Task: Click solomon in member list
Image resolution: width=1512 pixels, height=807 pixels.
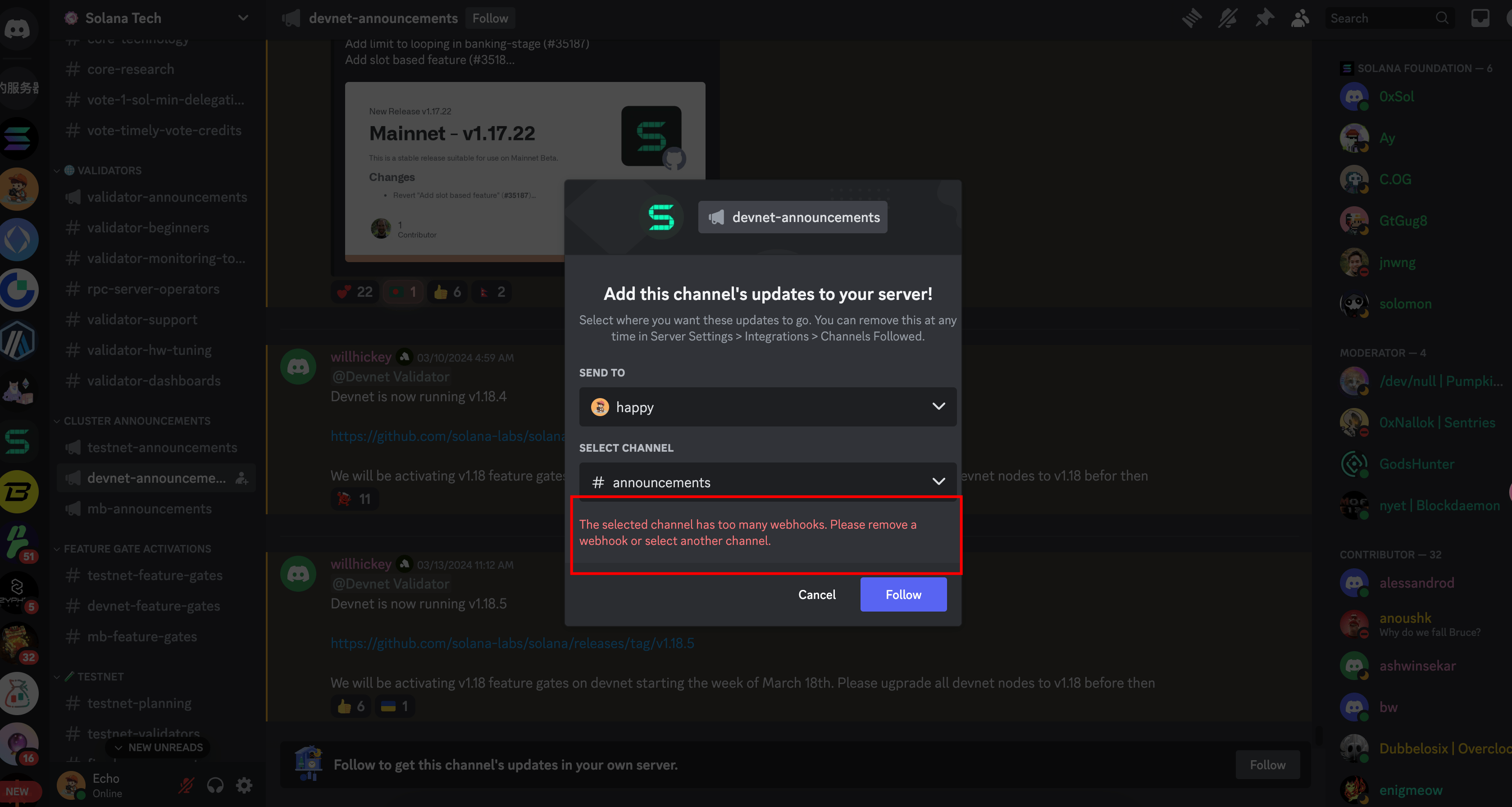Action: pyautogui.click(x=1405, y=304)
